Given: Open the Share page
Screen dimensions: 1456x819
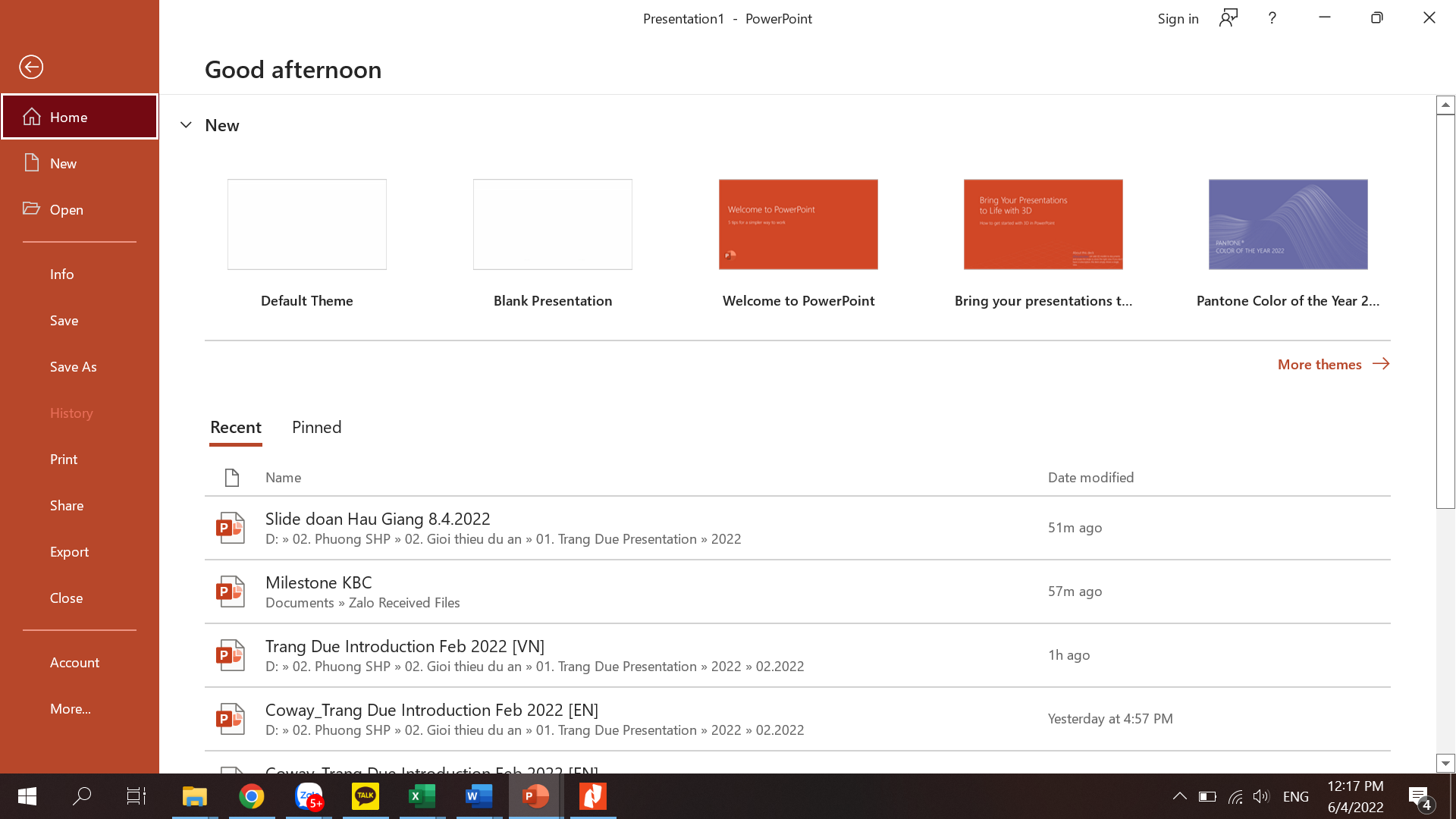Looking at the screenshot, I should point(80,505).
